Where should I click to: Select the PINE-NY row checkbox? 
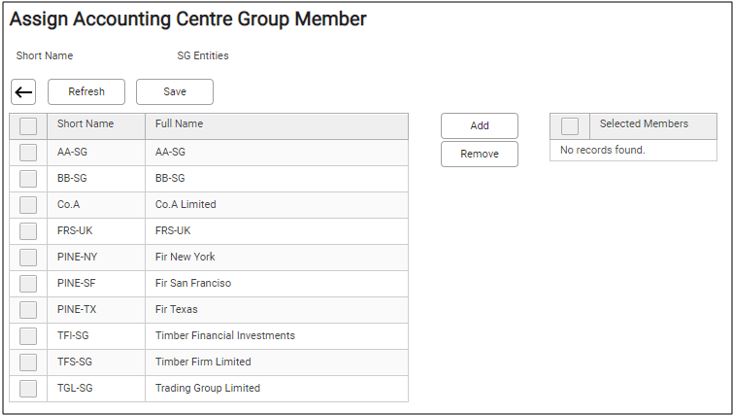click(28, 257)
